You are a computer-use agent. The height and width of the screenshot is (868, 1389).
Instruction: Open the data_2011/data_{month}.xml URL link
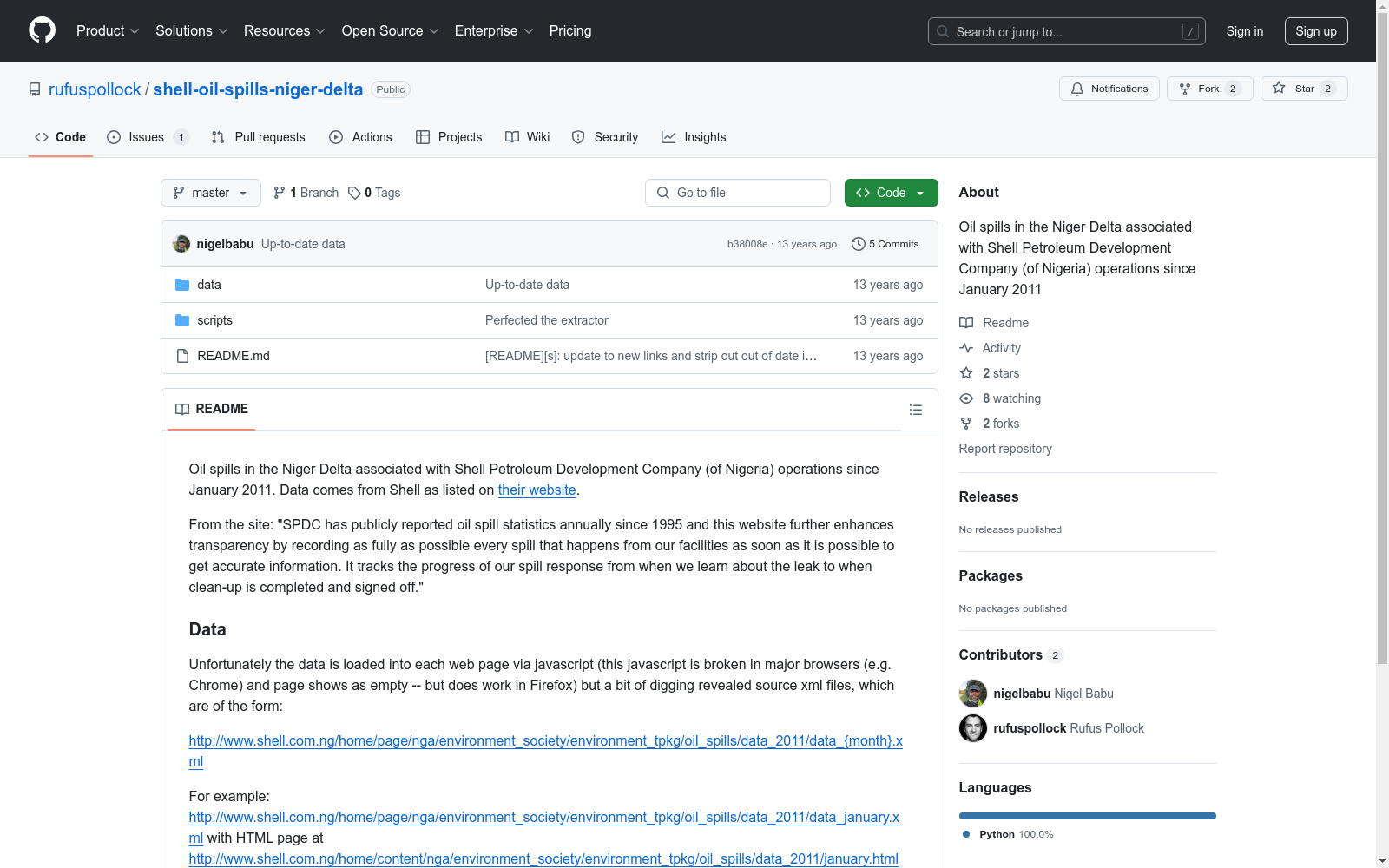(546, 752)
